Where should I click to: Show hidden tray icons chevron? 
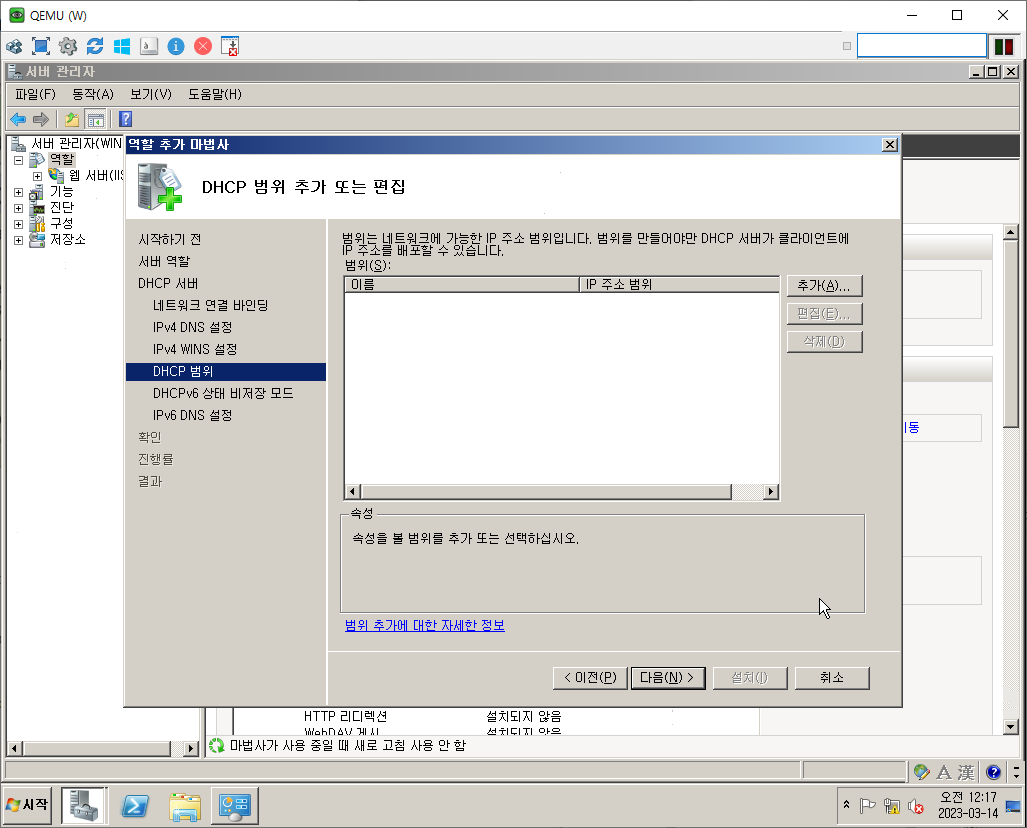coord(846,804)
